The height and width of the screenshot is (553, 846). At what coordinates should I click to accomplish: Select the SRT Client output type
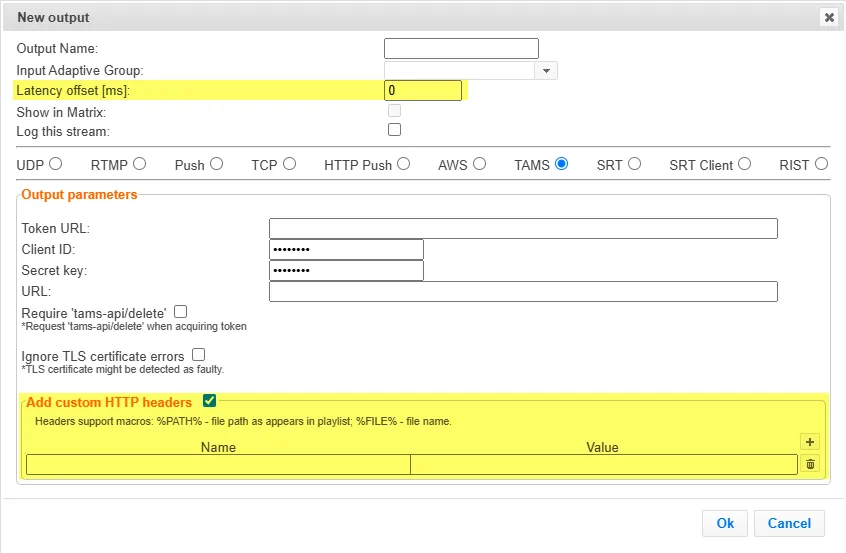745,163
